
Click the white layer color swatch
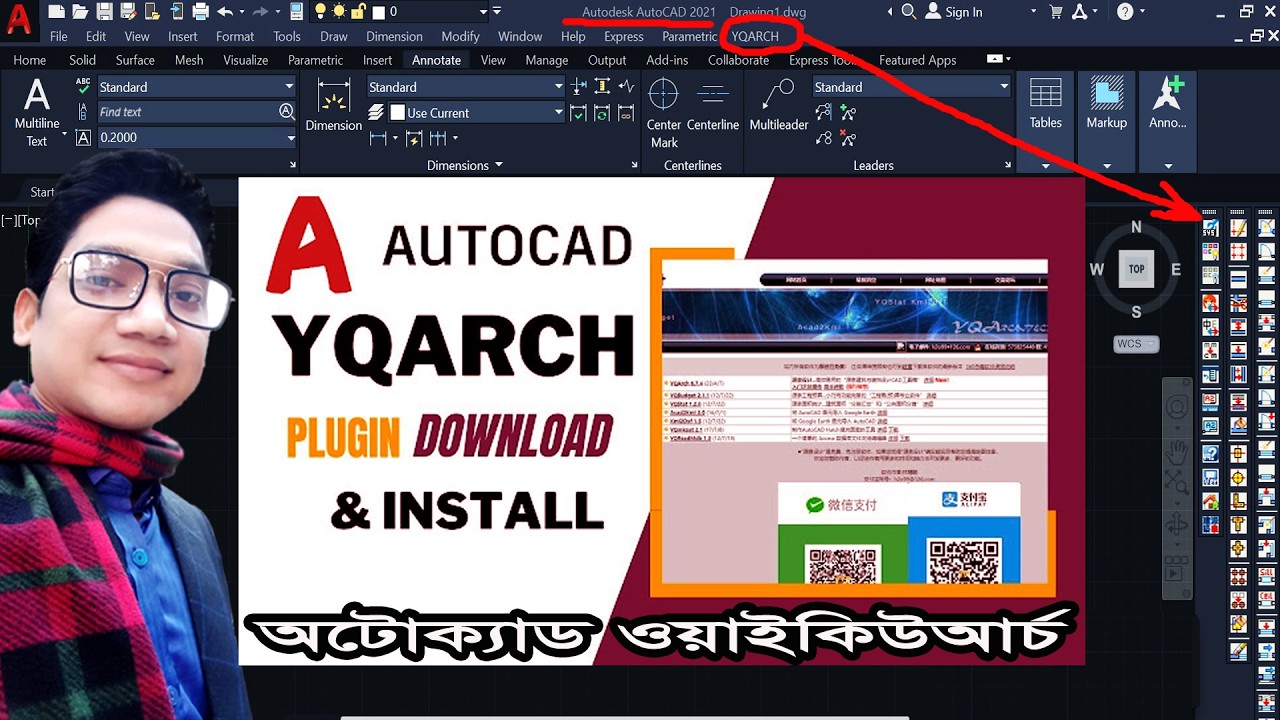click(379, 12)
